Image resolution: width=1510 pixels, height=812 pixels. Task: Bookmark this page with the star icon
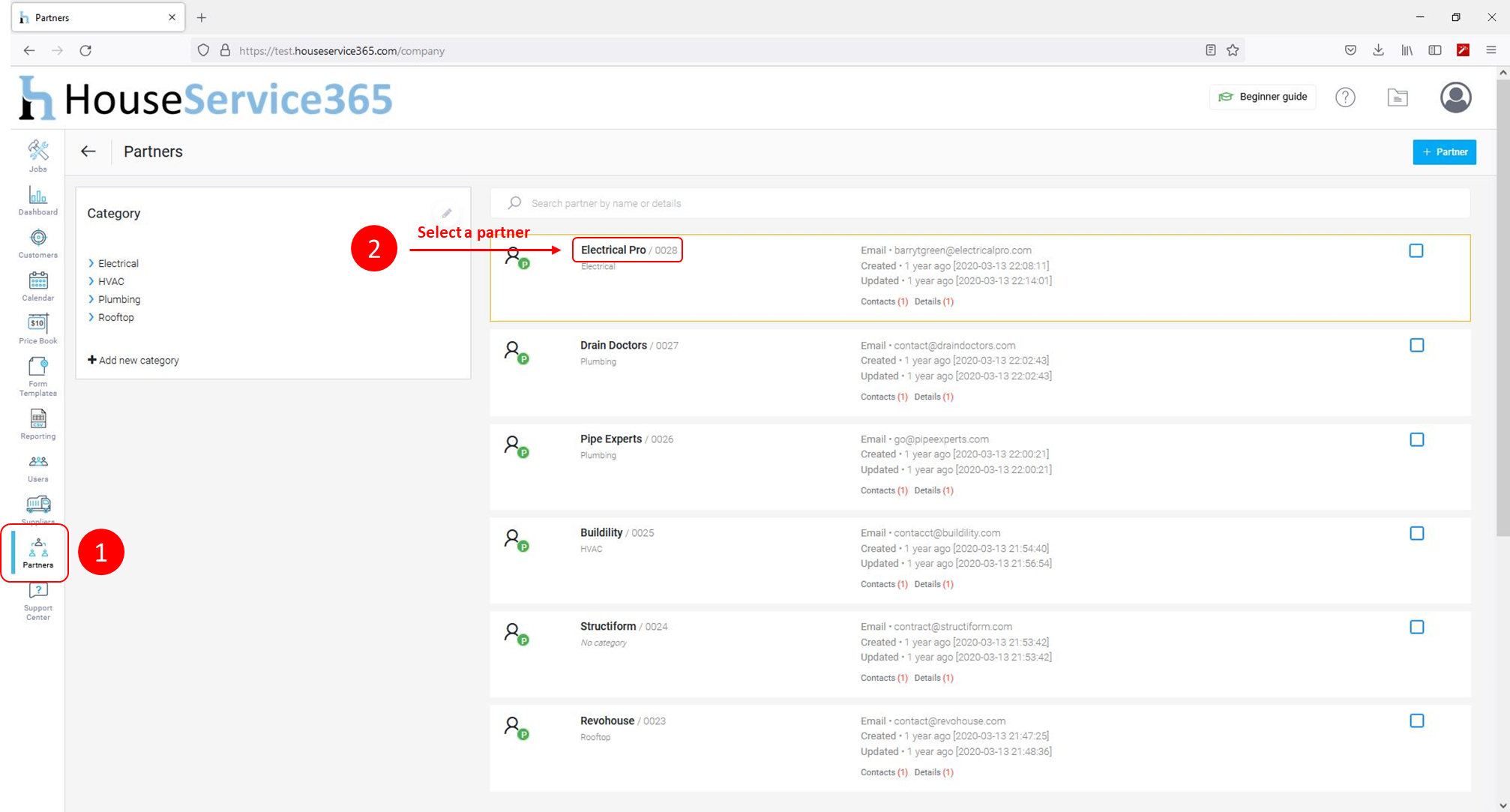[x=1233, y=50]
